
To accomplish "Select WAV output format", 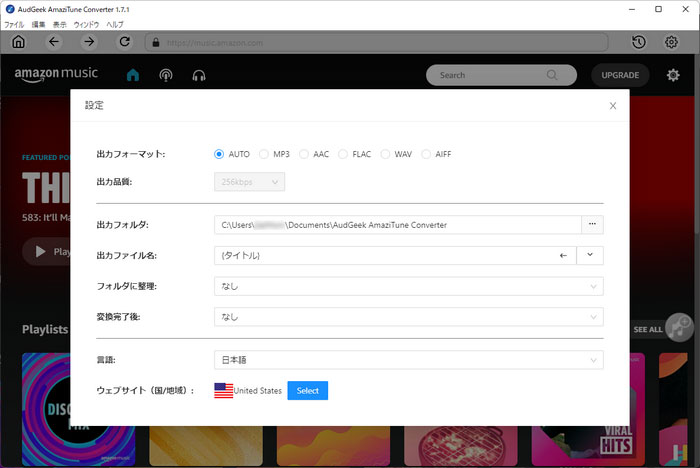I will coord(385,154).
